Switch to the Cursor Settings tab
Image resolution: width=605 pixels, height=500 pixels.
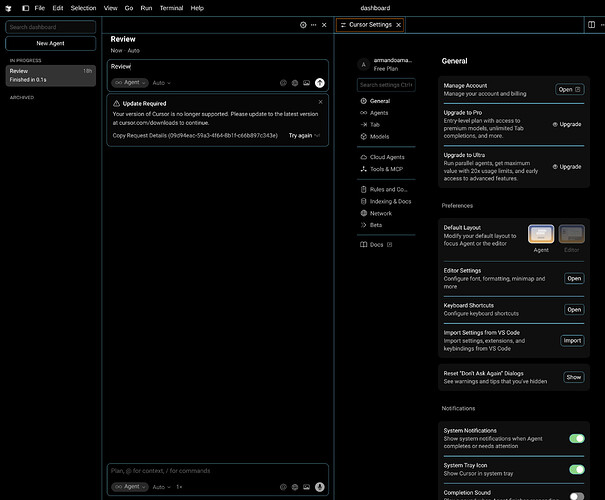pyautogui.click(x=370, y=25)
